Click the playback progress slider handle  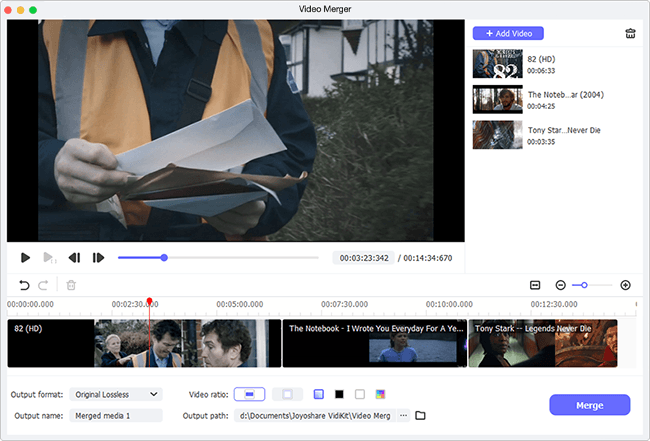[x=164, y=258]
